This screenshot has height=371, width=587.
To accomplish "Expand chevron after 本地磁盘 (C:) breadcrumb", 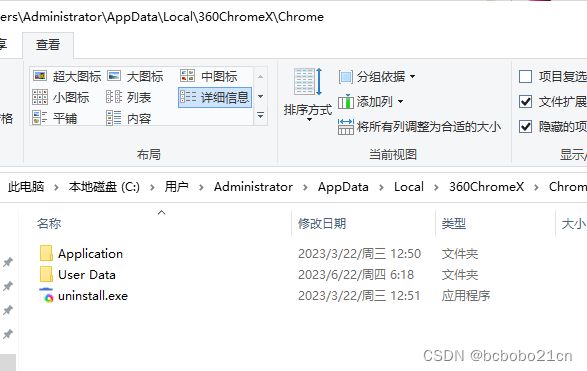I will point(152,187).
